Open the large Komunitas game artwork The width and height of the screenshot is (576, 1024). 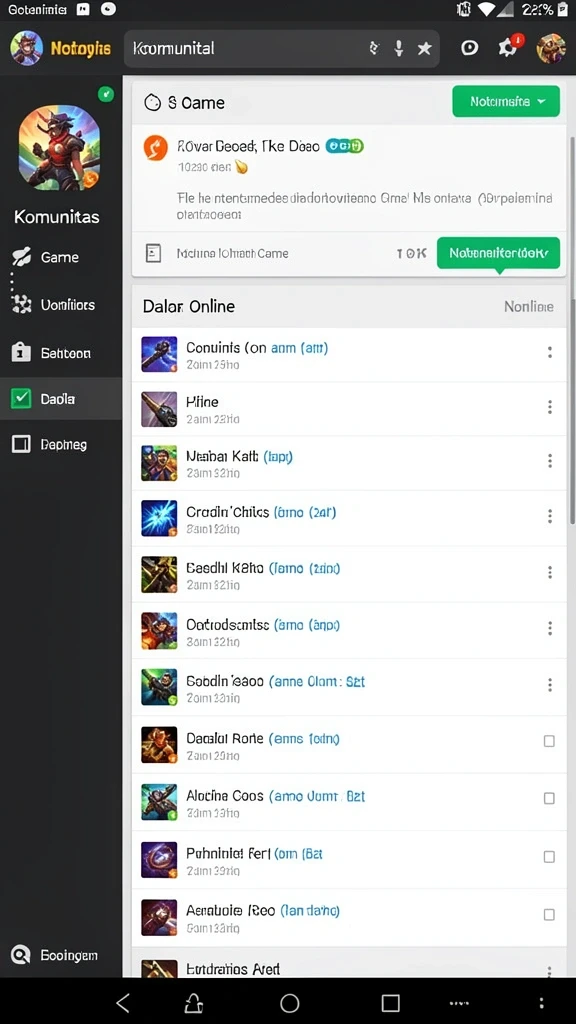click(59, 148)
